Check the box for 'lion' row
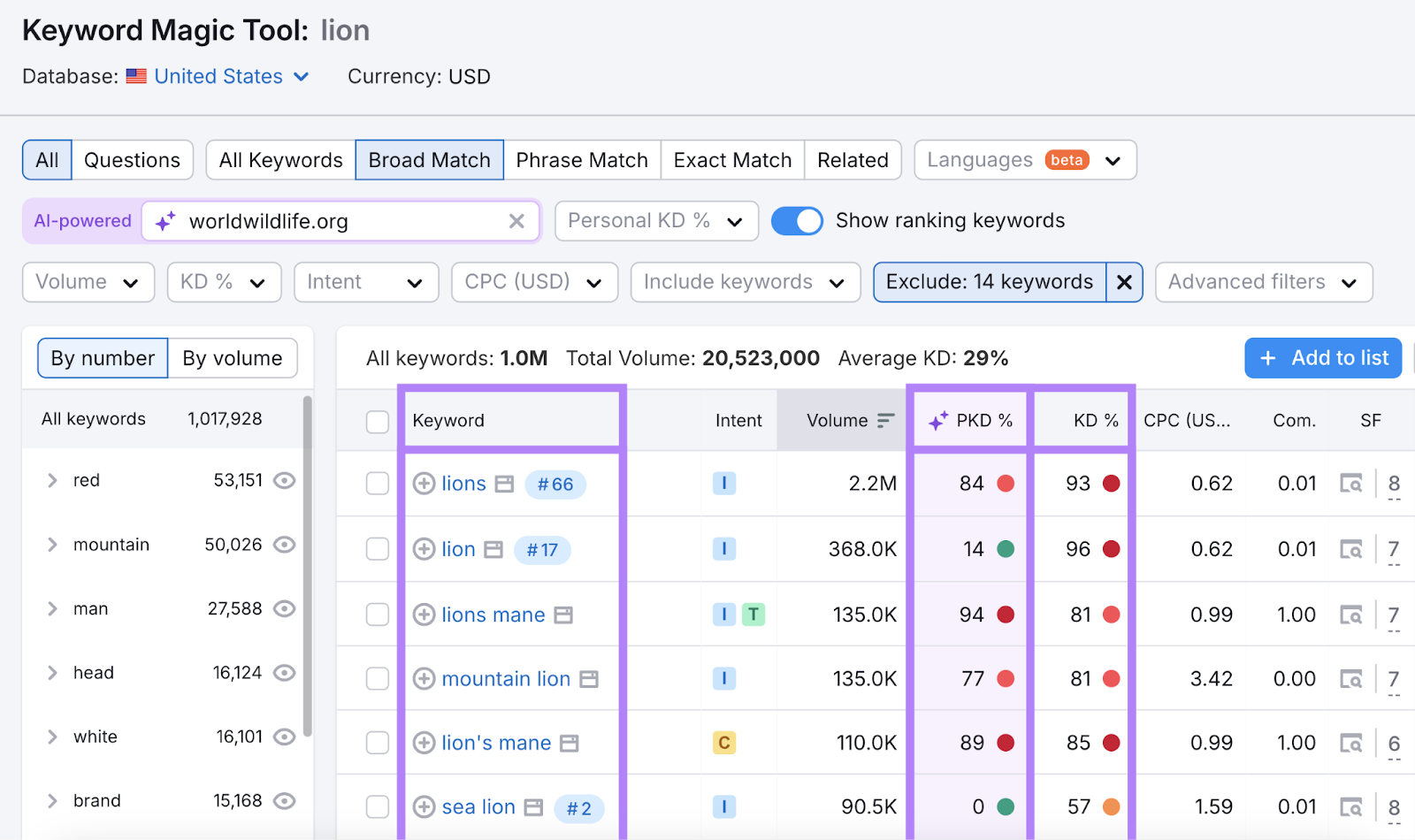 (x=378, y=549)
